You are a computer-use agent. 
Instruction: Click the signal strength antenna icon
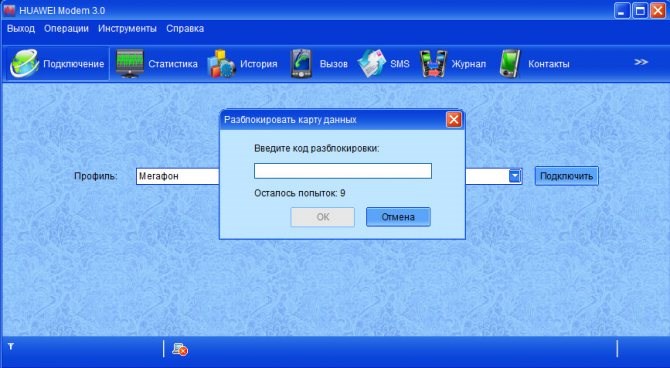click(x=11, y=347)
